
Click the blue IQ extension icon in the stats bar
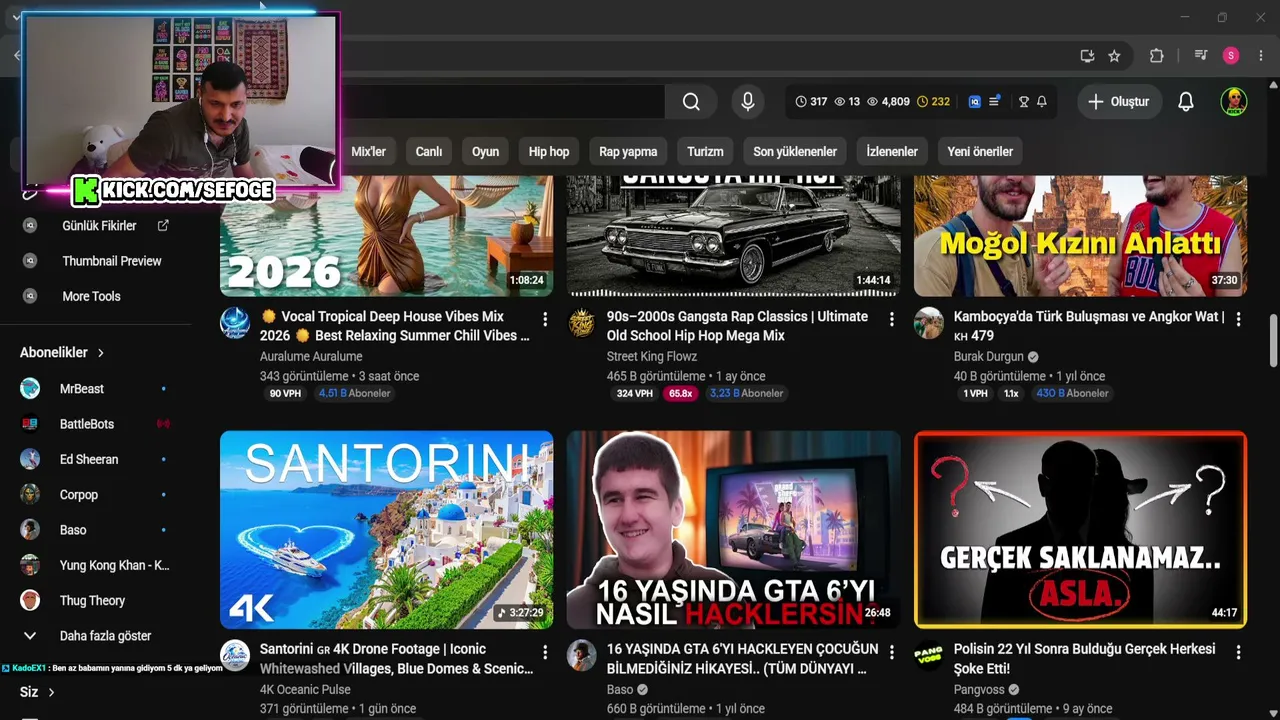pyautogui.click(x=975, y=102)
